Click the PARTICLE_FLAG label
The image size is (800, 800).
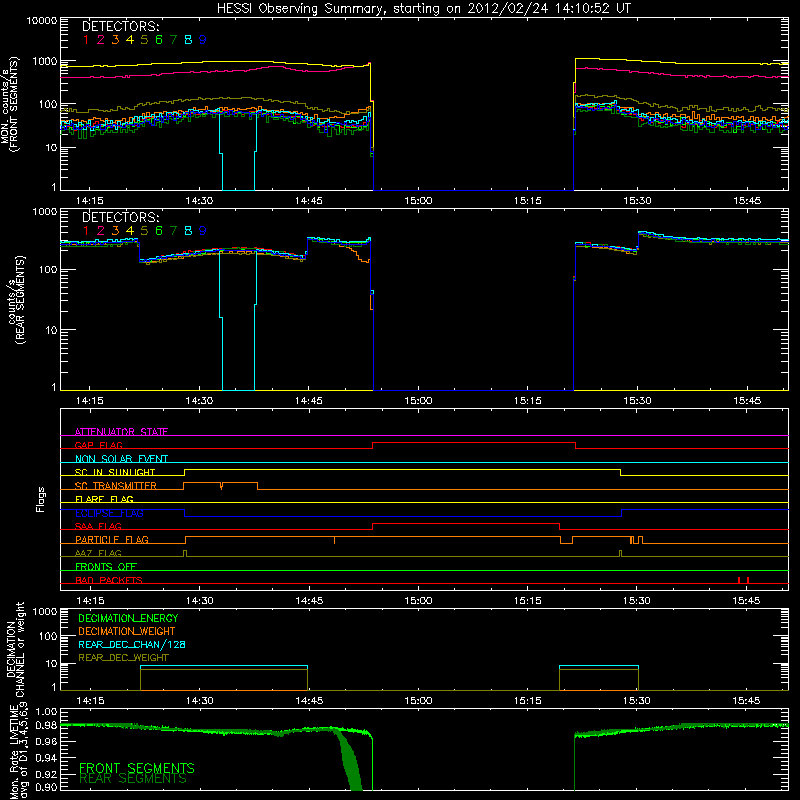pos(112,539)
